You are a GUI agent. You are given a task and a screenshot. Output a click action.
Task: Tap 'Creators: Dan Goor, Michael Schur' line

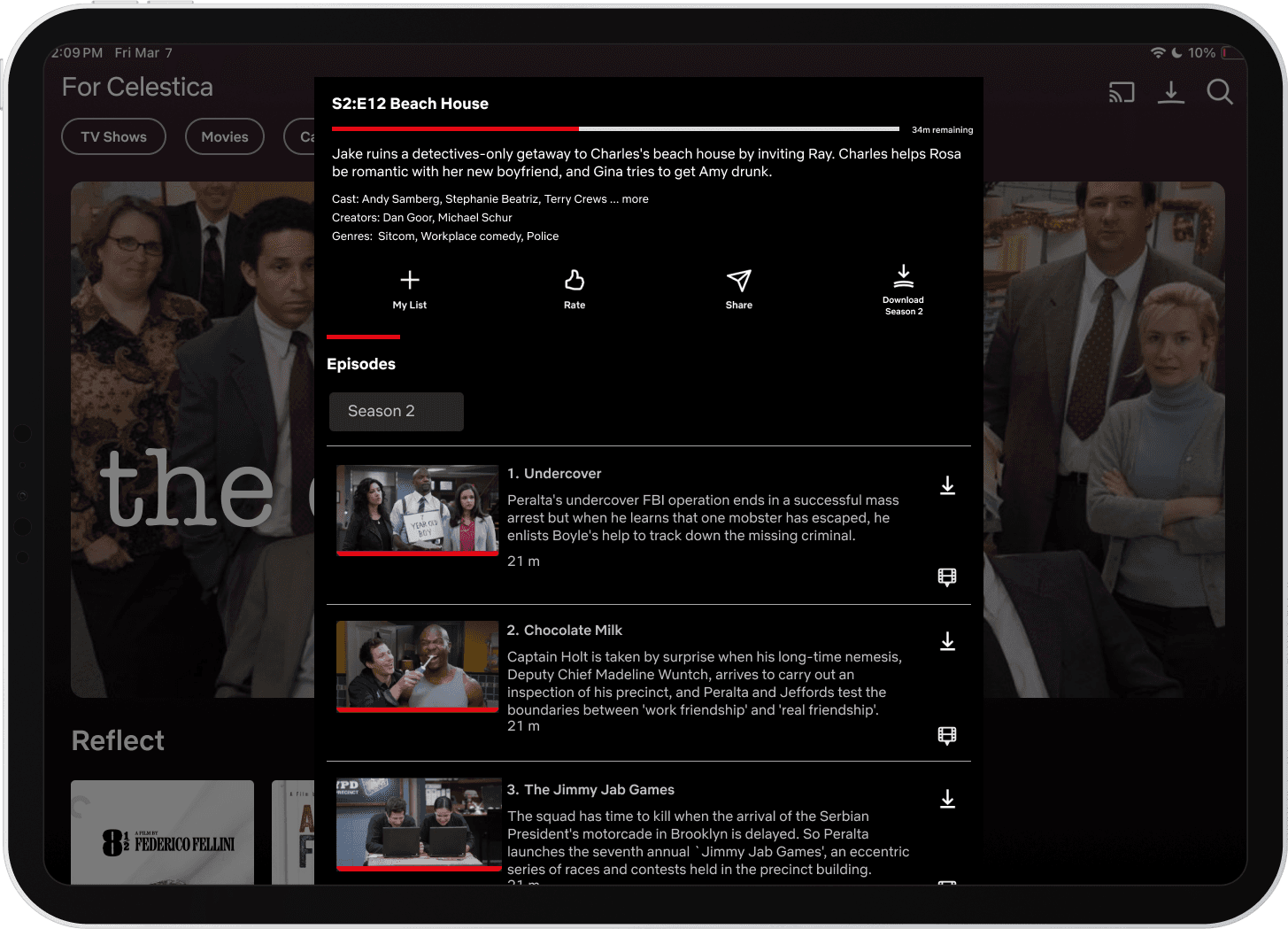tap(422, 218)
